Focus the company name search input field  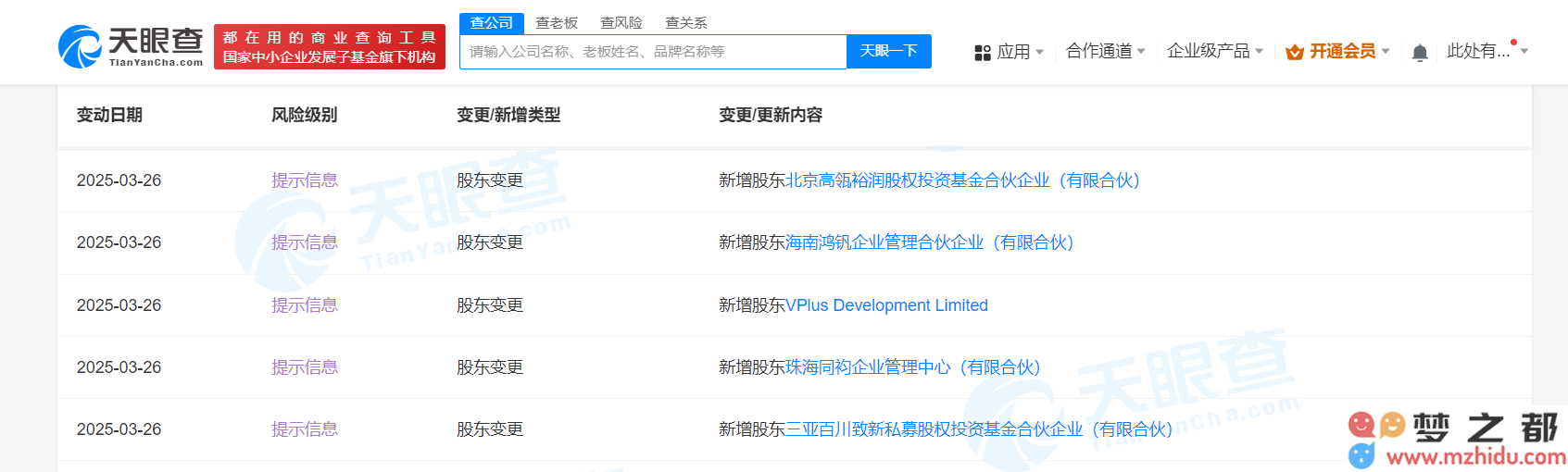pos(653,52)
